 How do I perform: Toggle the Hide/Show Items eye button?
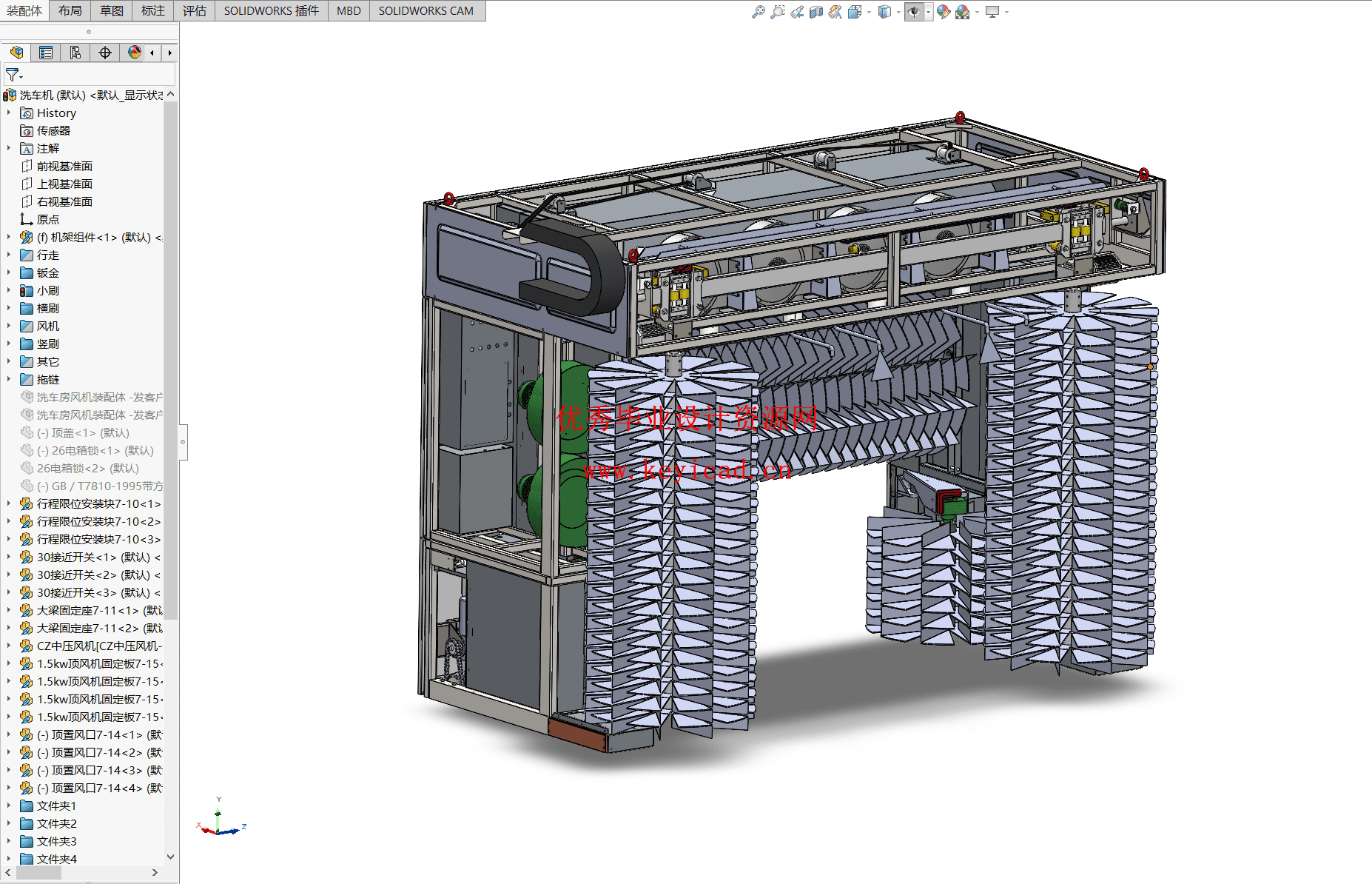(x=914, y=12)
